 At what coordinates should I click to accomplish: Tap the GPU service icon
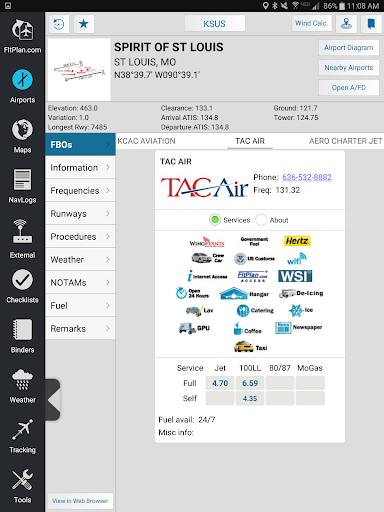point(194,328)
